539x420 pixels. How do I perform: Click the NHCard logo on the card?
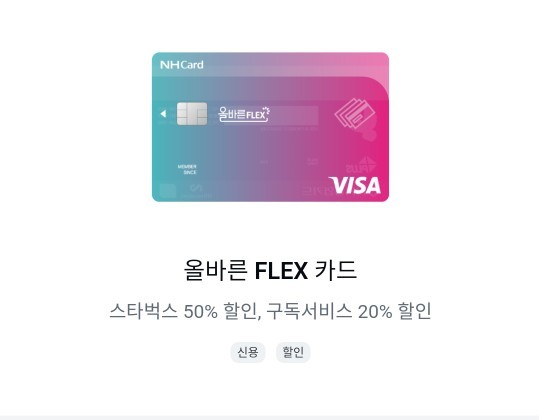coord(182,65)
